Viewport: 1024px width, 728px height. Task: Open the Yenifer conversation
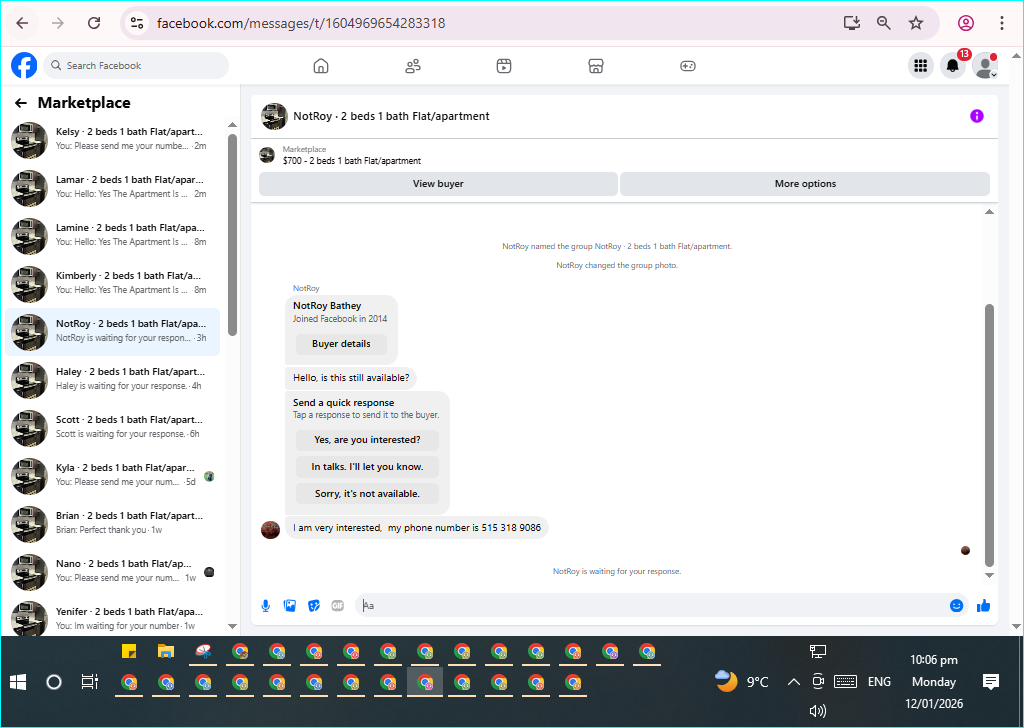(x=112, y=618)
